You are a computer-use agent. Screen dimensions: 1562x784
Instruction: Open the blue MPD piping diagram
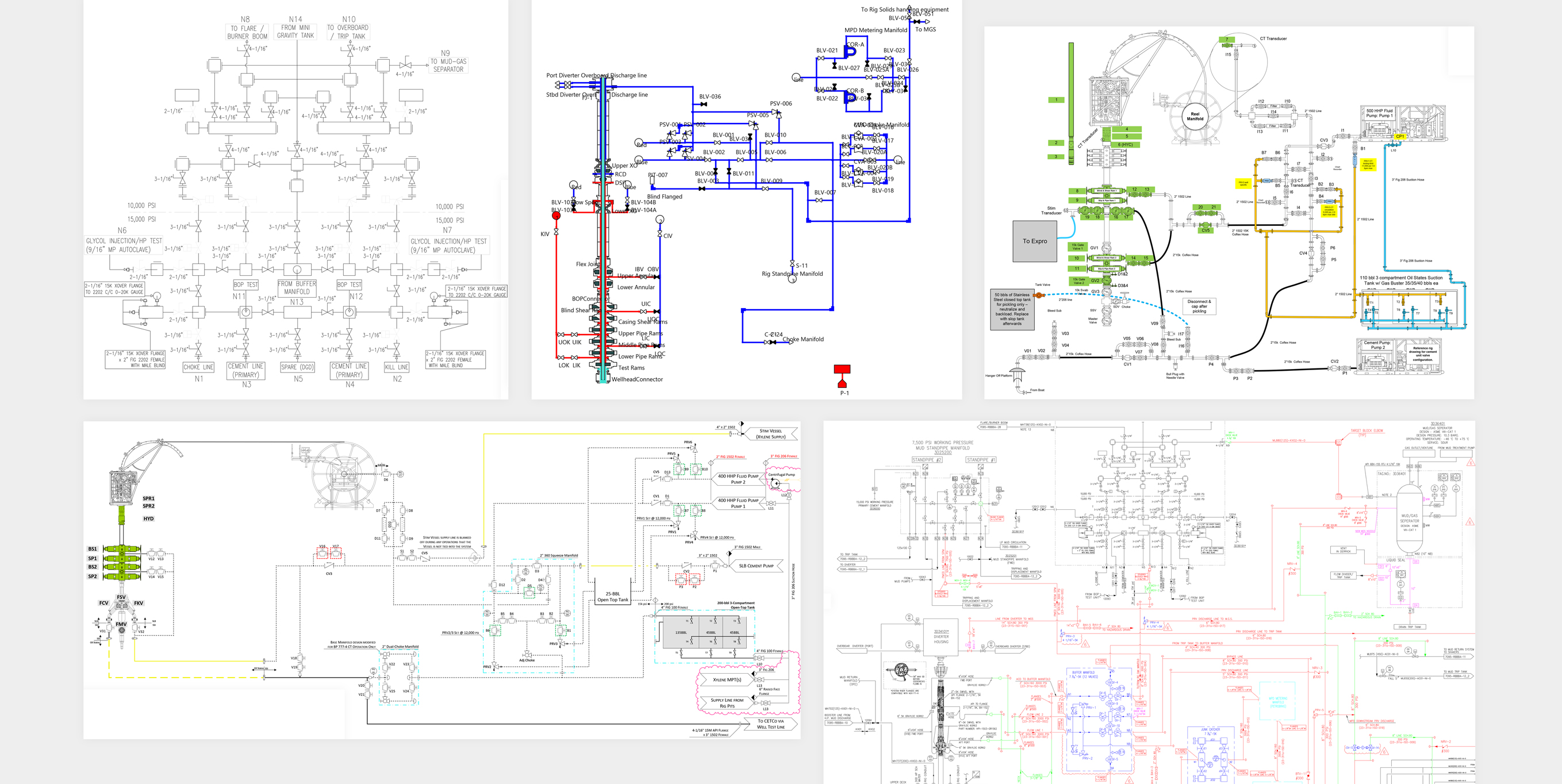coord(746,199)
